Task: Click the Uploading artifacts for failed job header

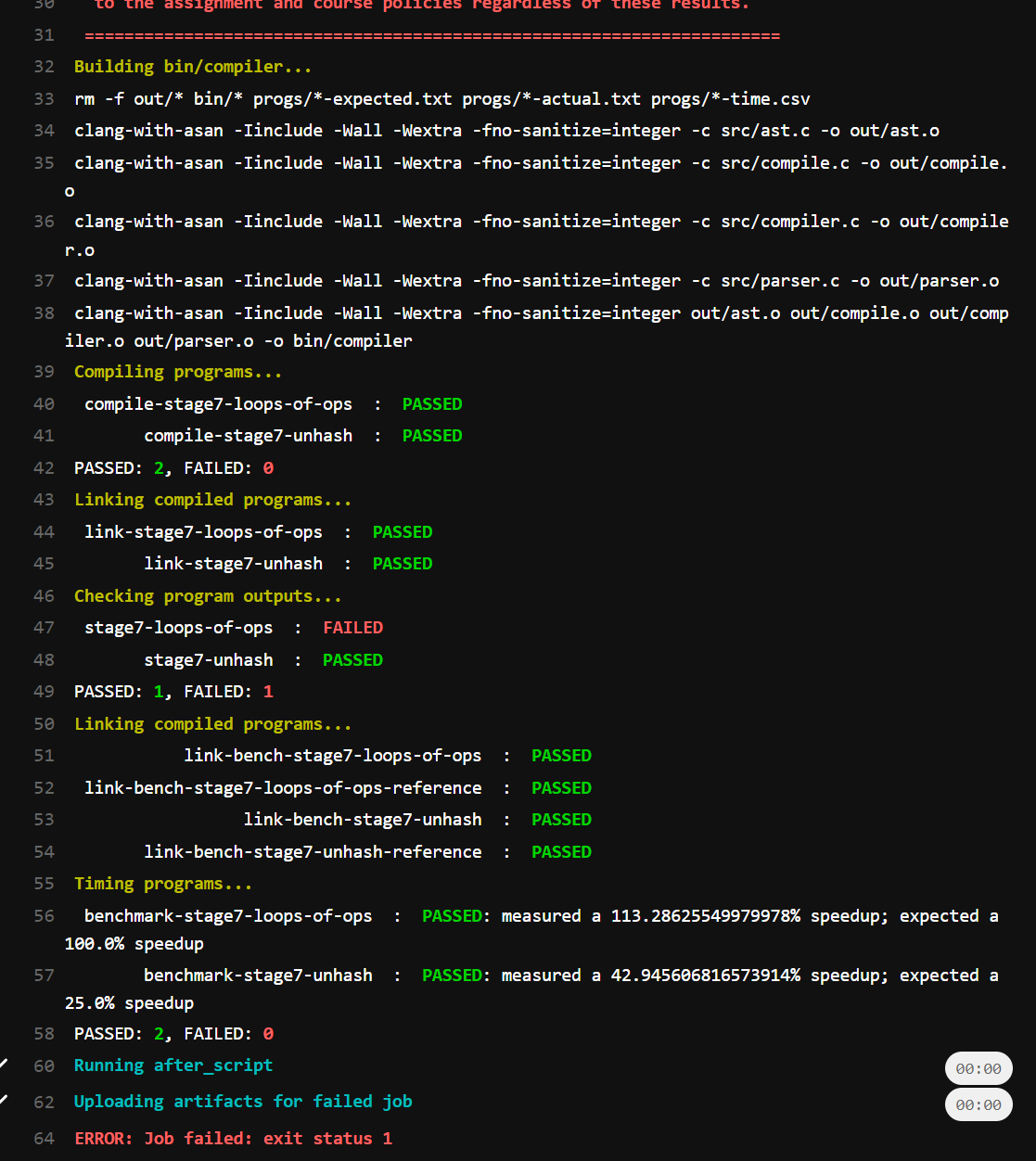Action: 243,1101
